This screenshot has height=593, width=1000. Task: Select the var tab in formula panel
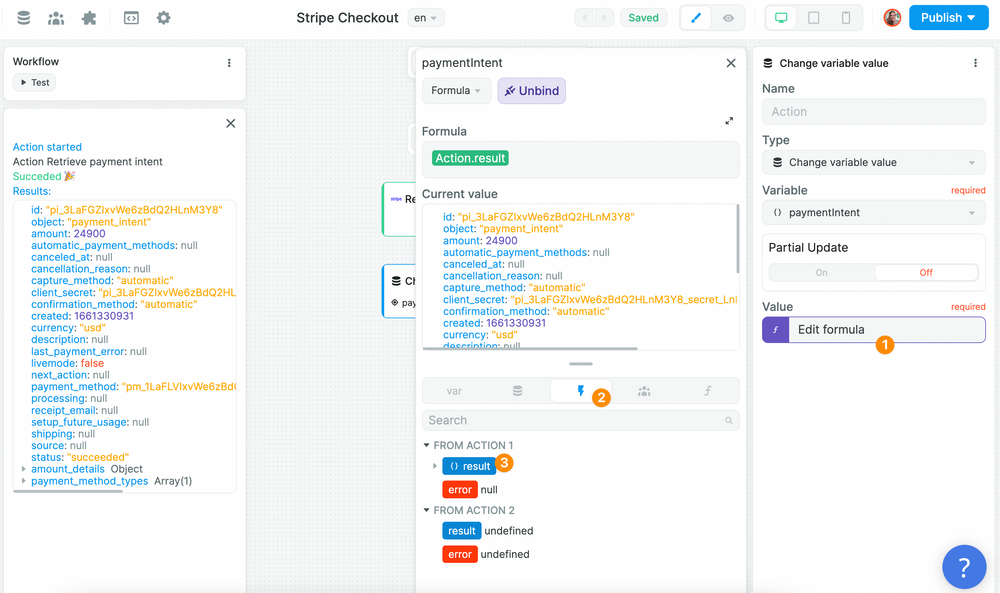[454, 391]
